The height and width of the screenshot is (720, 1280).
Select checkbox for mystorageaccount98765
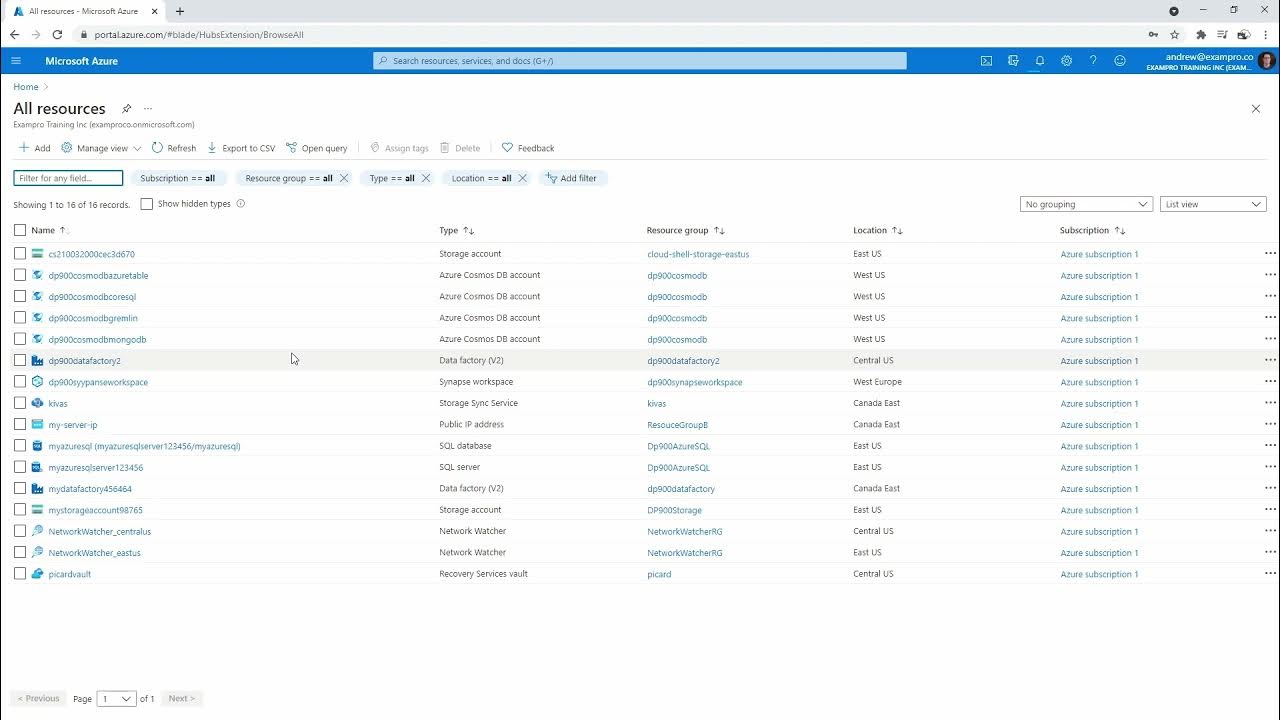pos(20,510)
